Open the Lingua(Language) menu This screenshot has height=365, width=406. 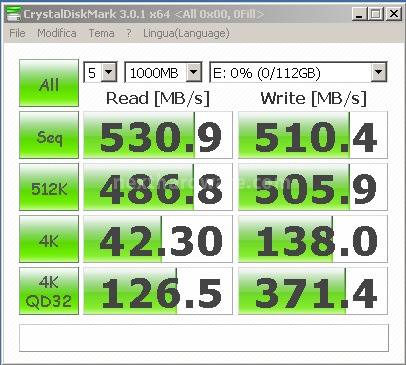point(186,33)
